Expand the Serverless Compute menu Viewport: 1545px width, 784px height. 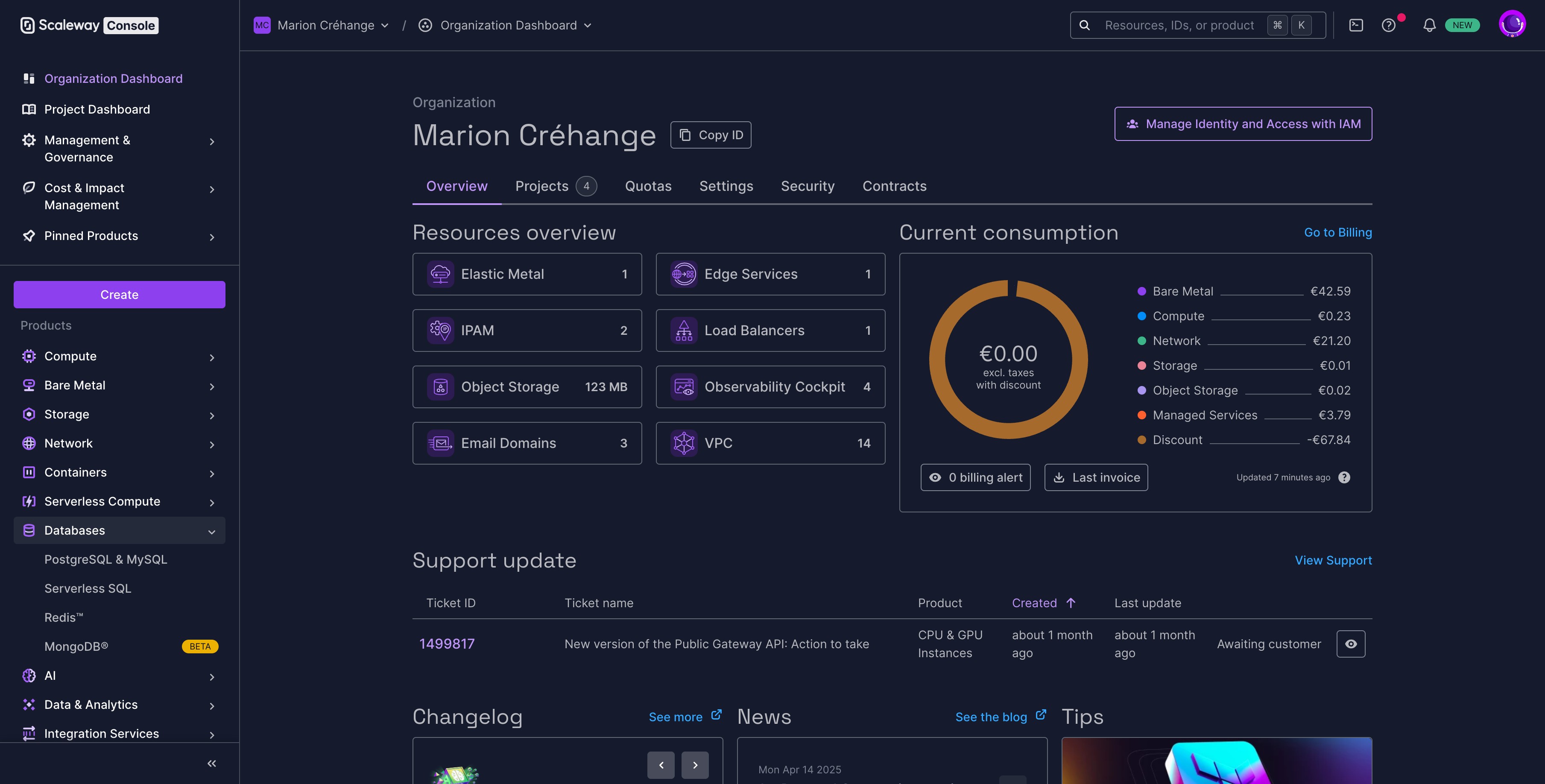pos(212,503)
